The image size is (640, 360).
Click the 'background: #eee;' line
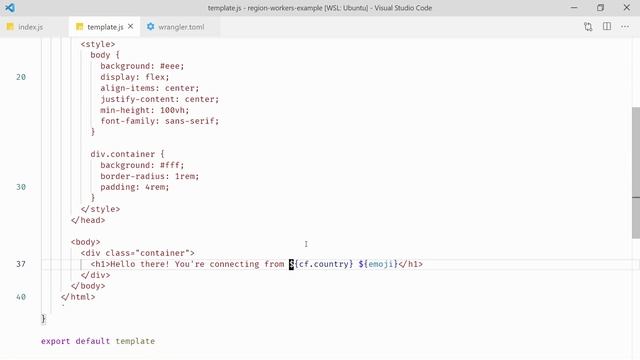click(x=142, y=66)
